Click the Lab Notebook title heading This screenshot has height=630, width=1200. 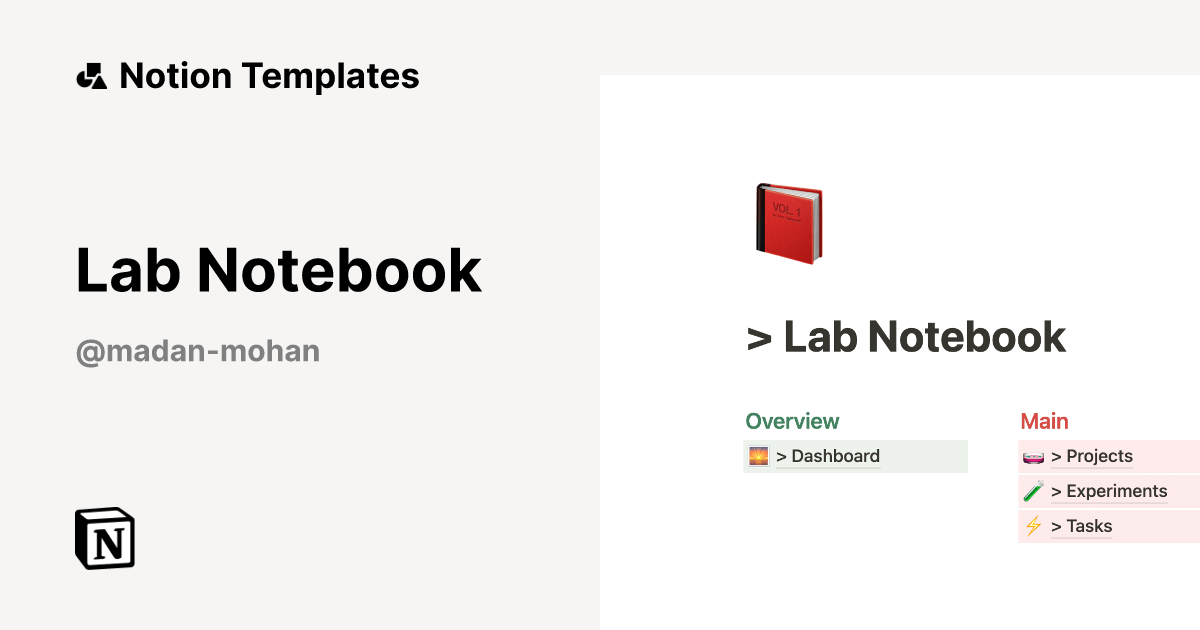[x=279, y=270]
